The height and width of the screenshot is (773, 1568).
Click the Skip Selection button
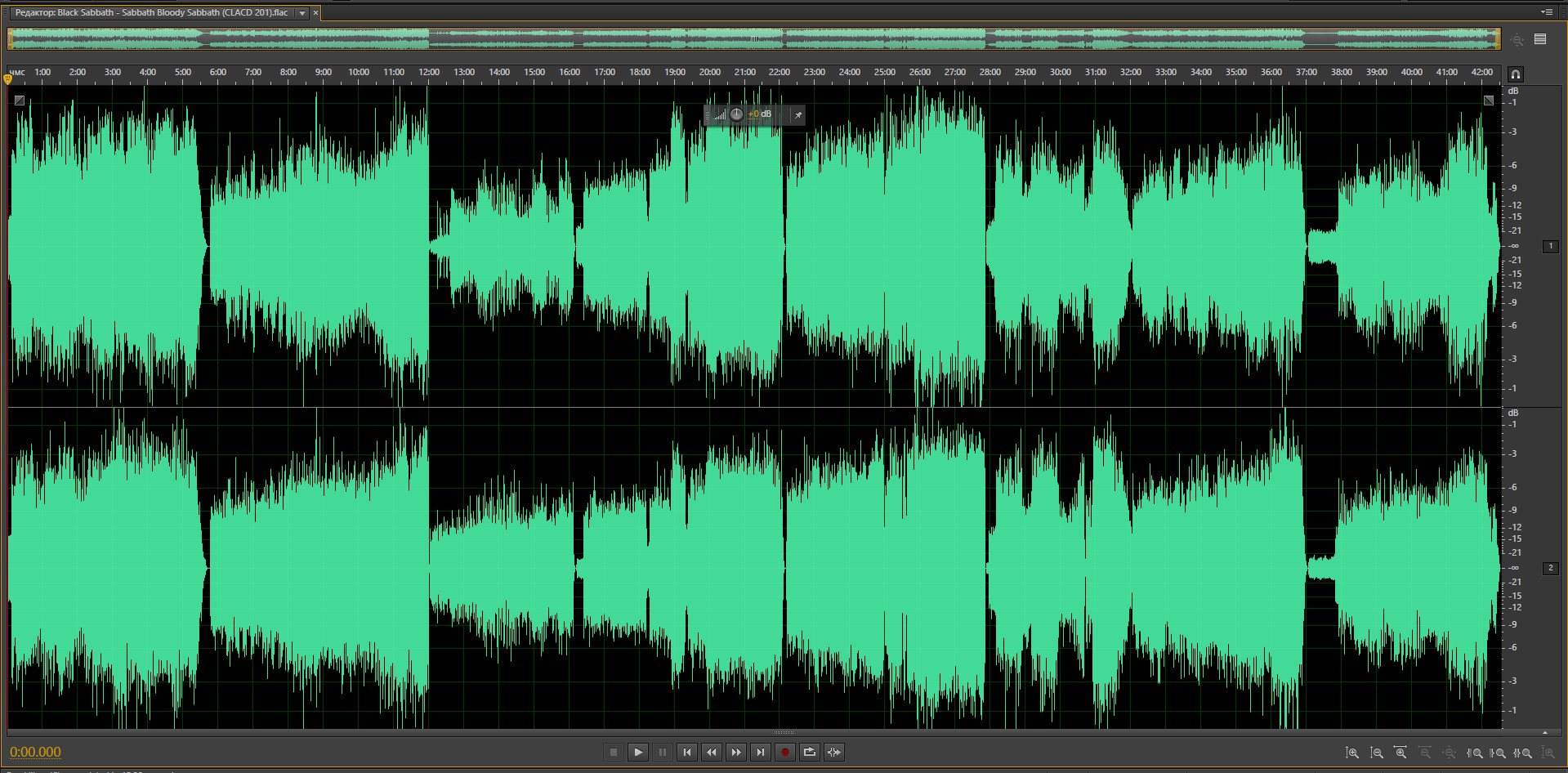tap(833, 753)
